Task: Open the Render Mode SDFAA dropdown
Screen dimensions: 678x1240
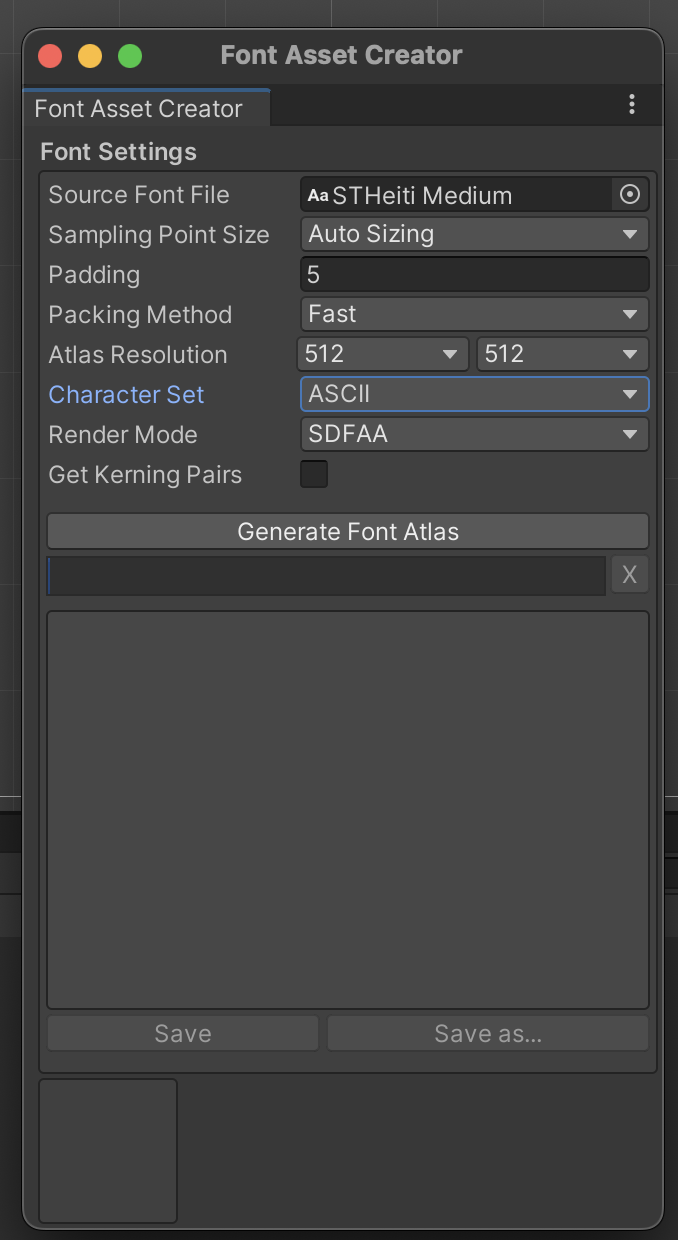Action: (x=474, y=435)
